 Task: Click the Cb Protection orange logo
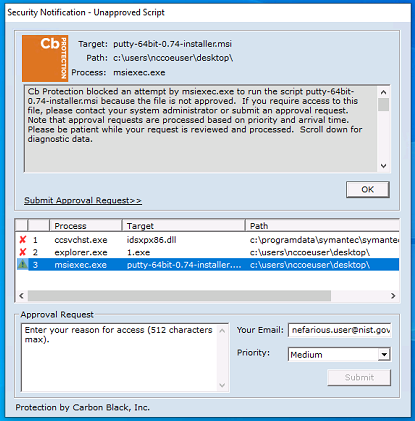click(45, 58)
